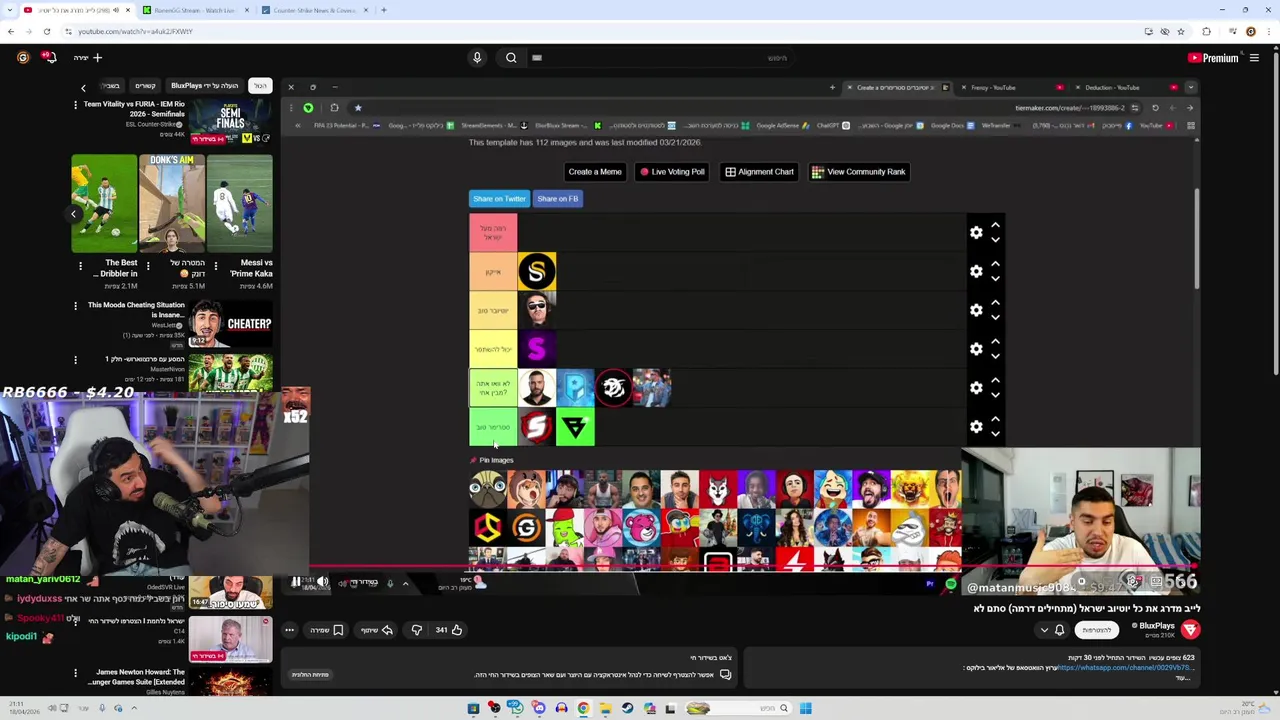Click the orange second tier label
1280x720 pixels.
493,272
